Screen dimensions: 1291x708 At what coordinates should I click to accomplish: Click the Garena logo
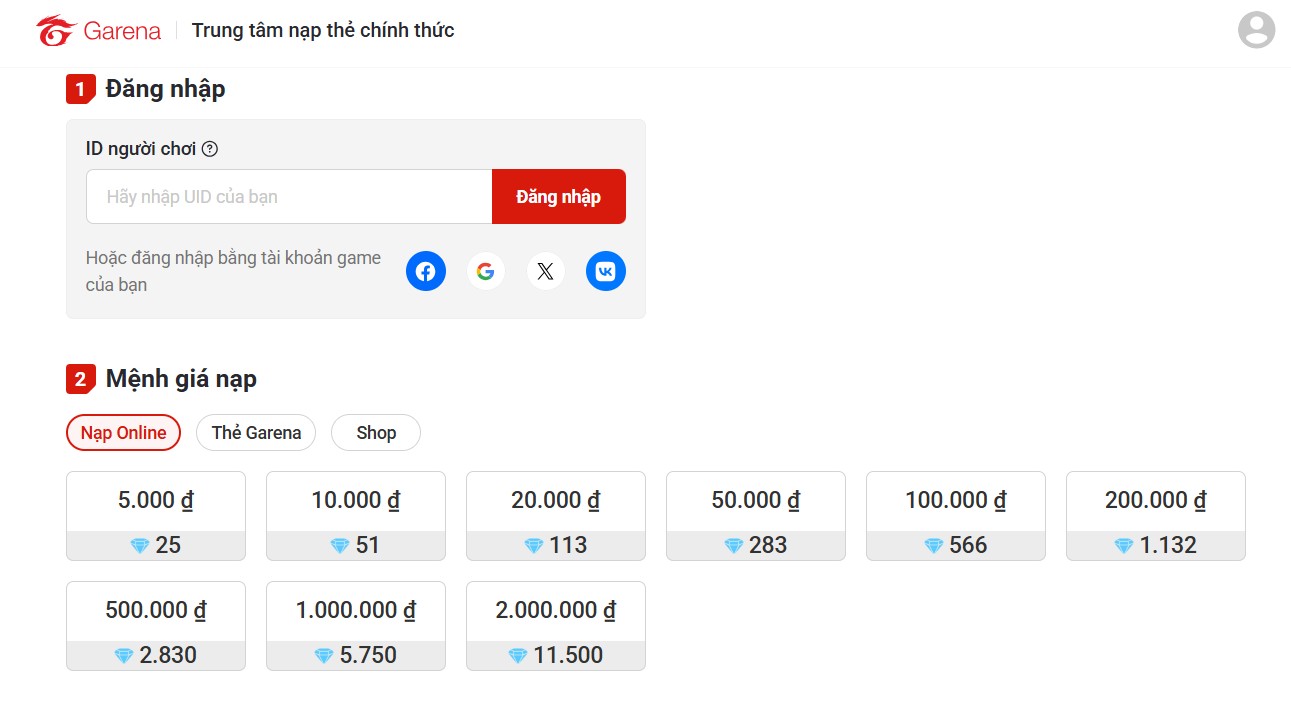tap(98, 31)
